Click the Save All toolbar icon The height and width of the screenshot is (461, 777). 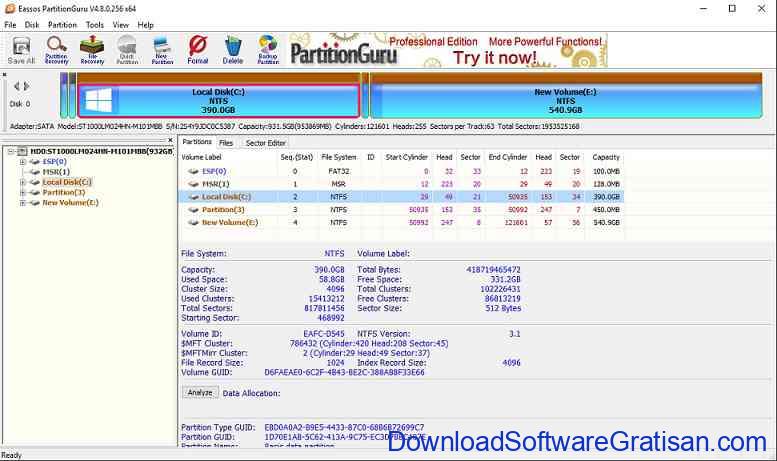tap(21, 50)
